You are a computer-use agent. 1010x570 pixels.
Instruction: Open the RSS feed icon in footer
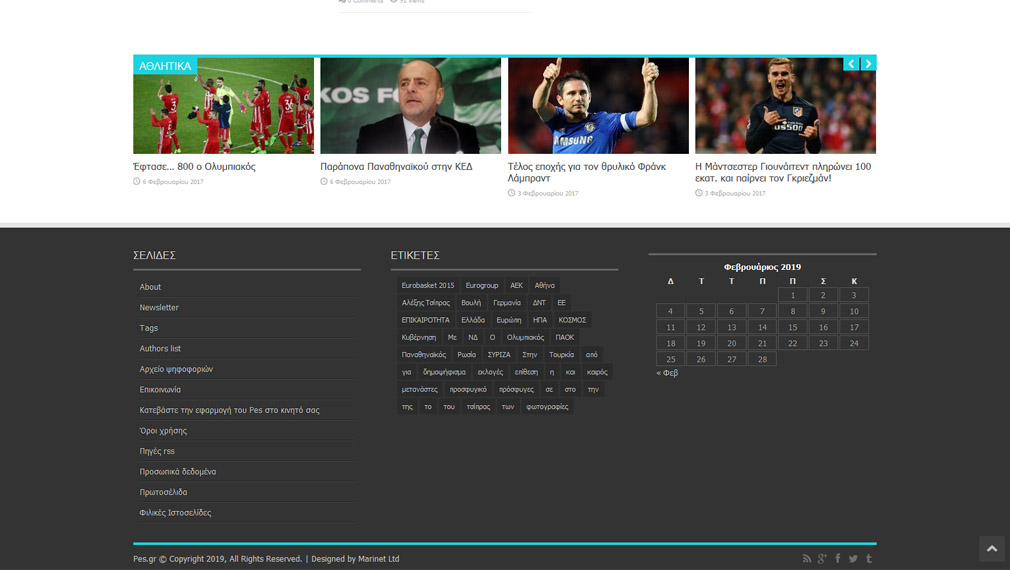click(x=806, y=558)
